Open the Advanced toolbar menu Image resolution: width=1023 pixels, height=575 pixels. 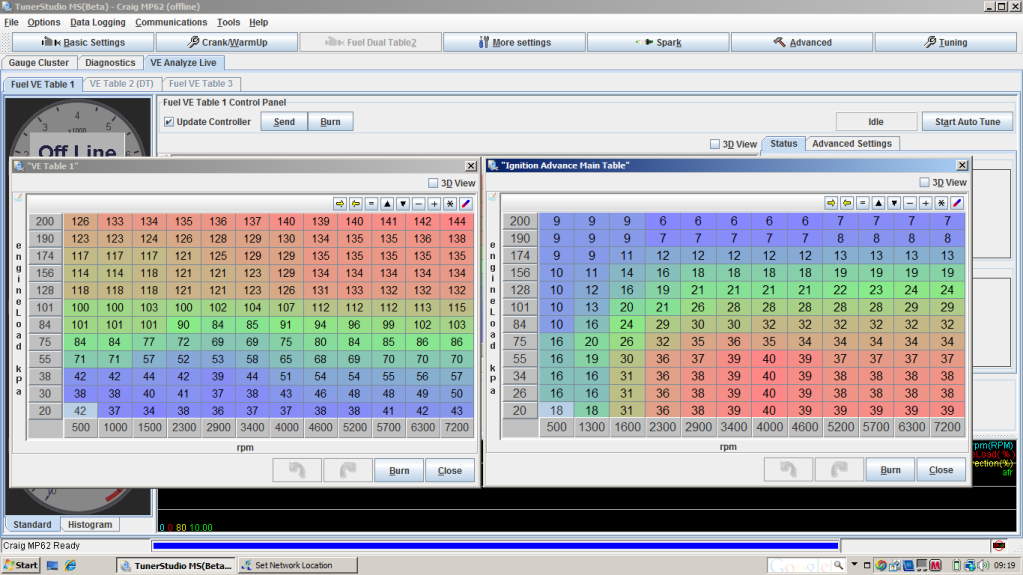(x=802, y=42)
